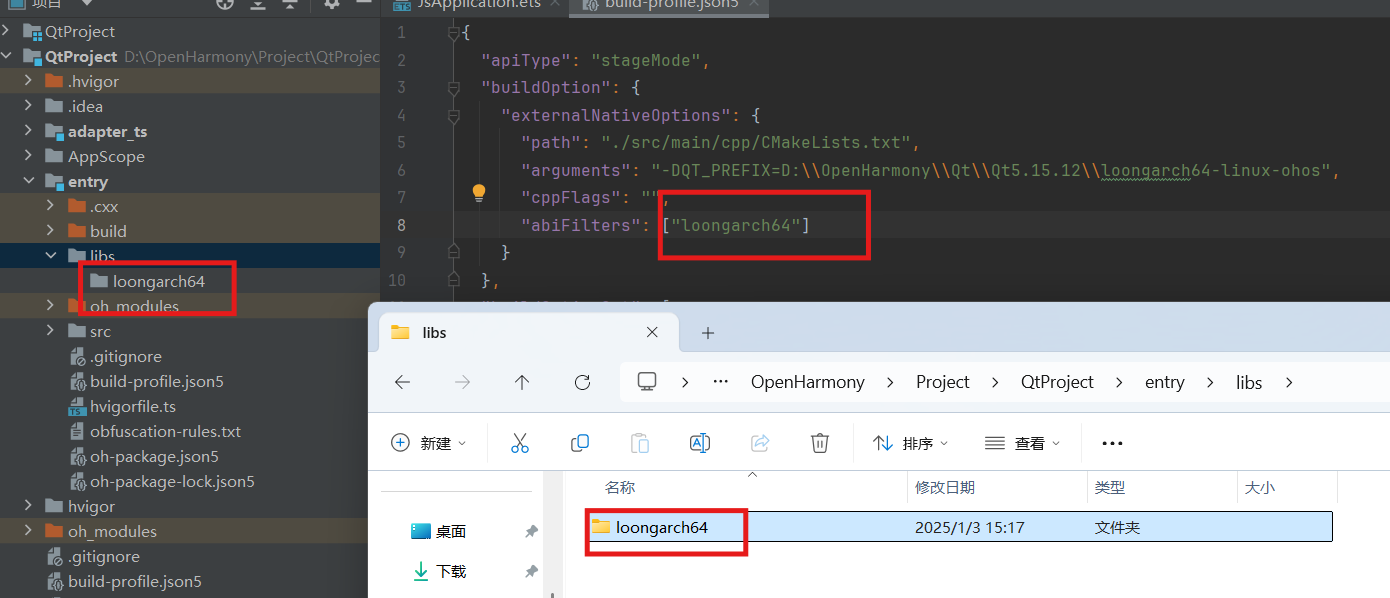Open hvigorfile.ts in the project tree
This screenshot has width=1390, height=598.
(132, 406)
